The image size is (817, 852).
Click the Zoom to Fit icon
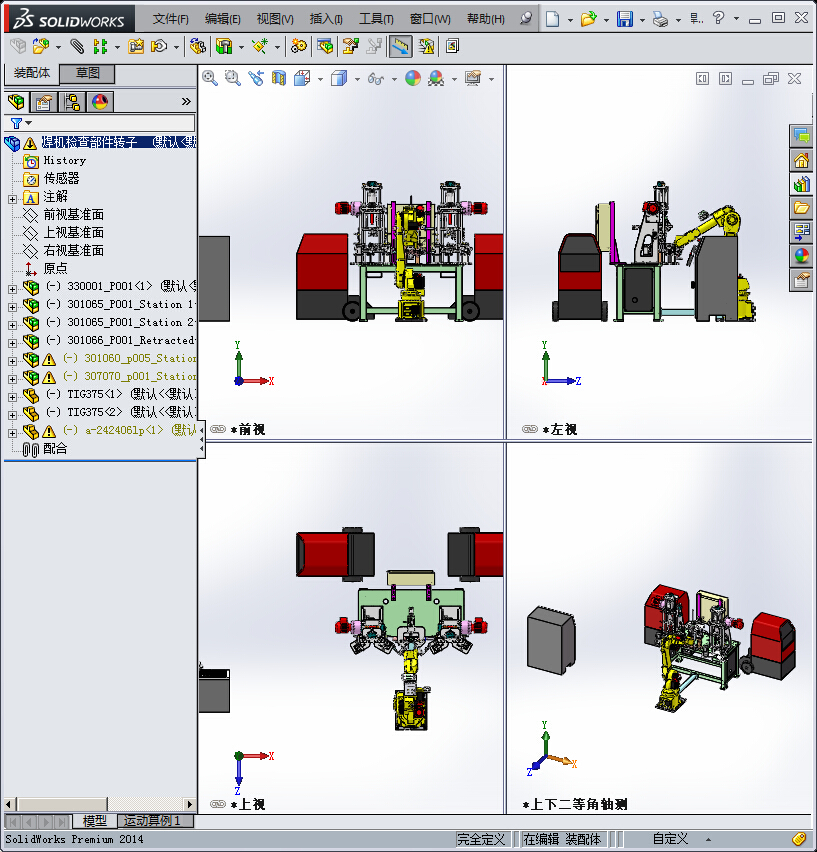(x=210, y=78)
